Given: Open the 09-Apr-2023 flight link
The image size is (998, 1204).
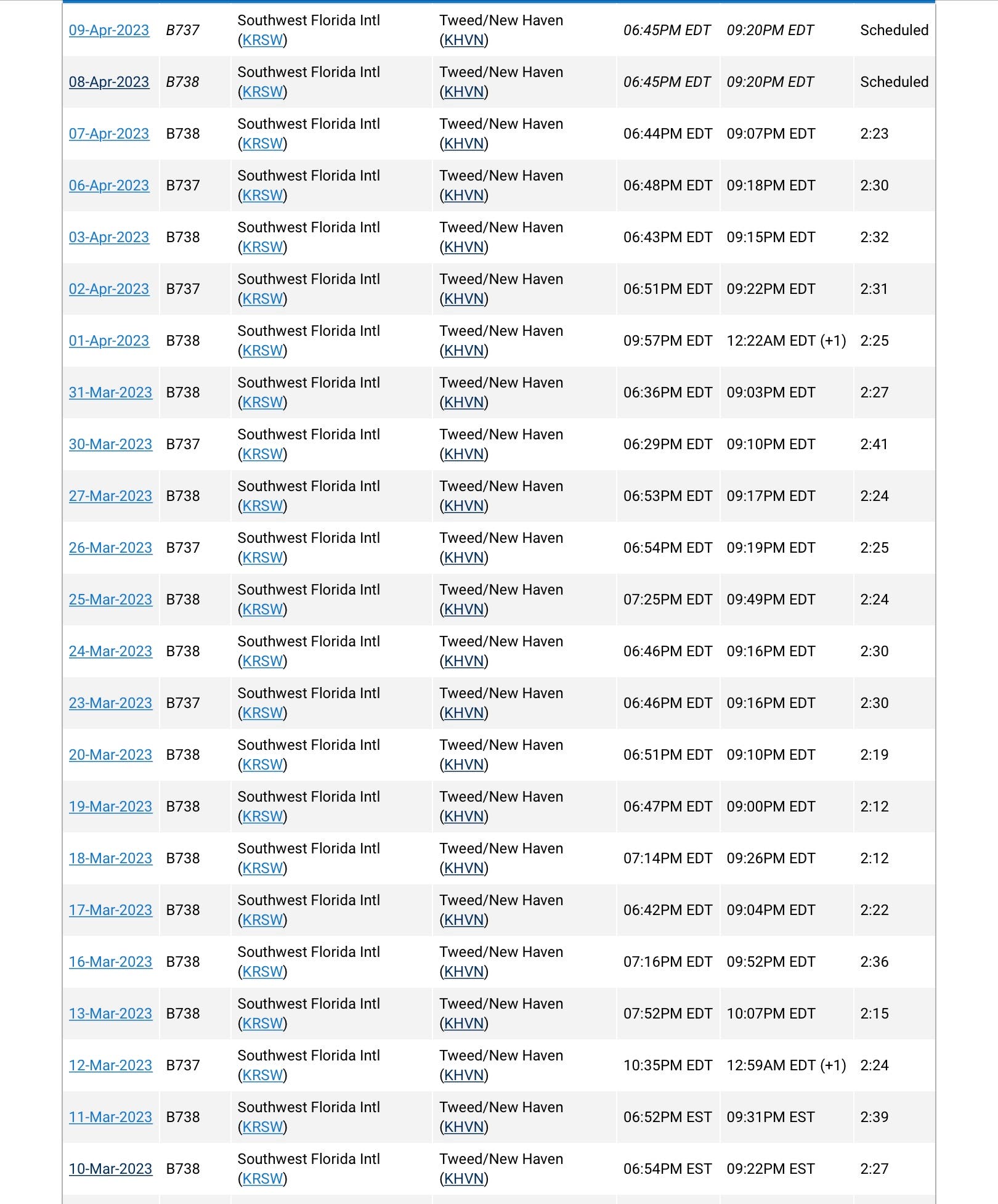Looking at the screenshot, I should point(109,30).
